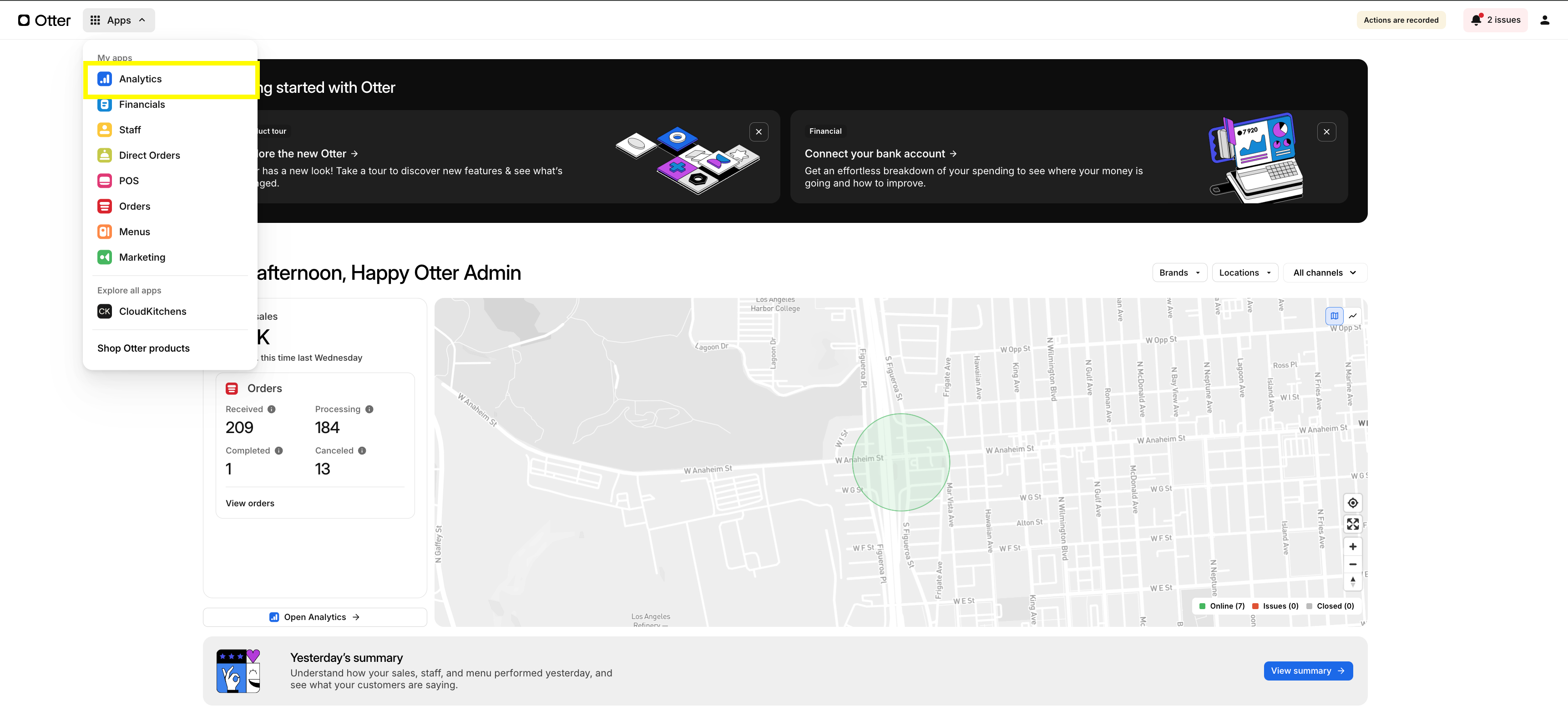Open Direct Orders app
Screen dimensions: 1568x716
[x=171, y=156]
